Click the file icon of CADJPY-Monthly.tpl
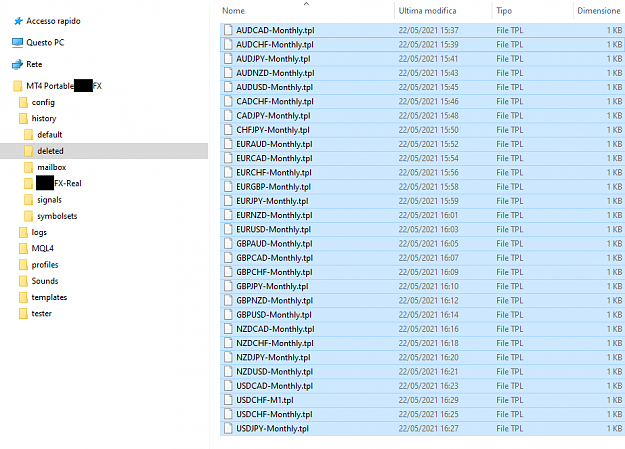625x449 pixels. (x=228, y=116)
